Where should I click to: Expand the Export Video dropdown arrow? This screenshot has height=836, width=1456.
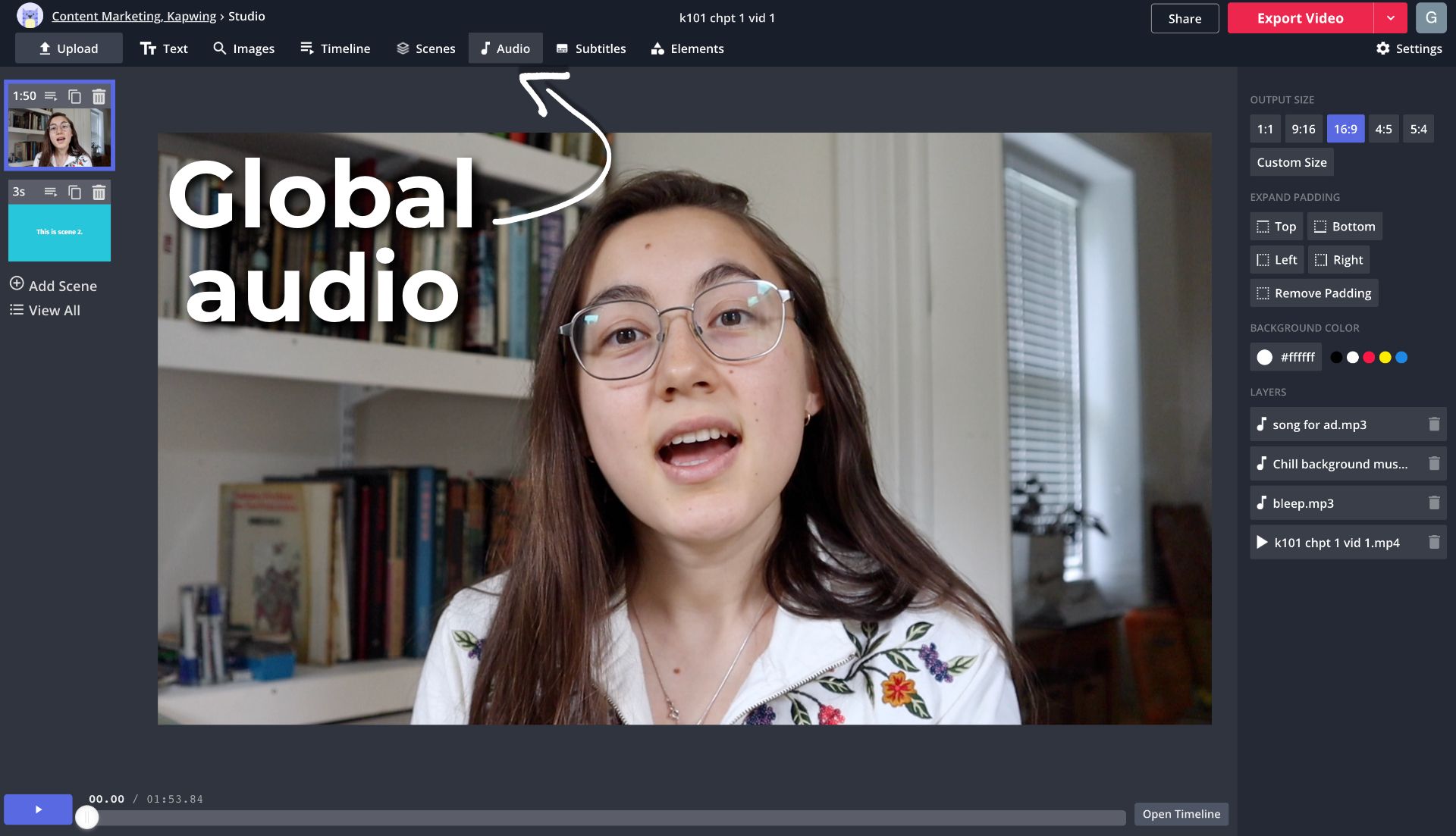tap(1390, 18)
